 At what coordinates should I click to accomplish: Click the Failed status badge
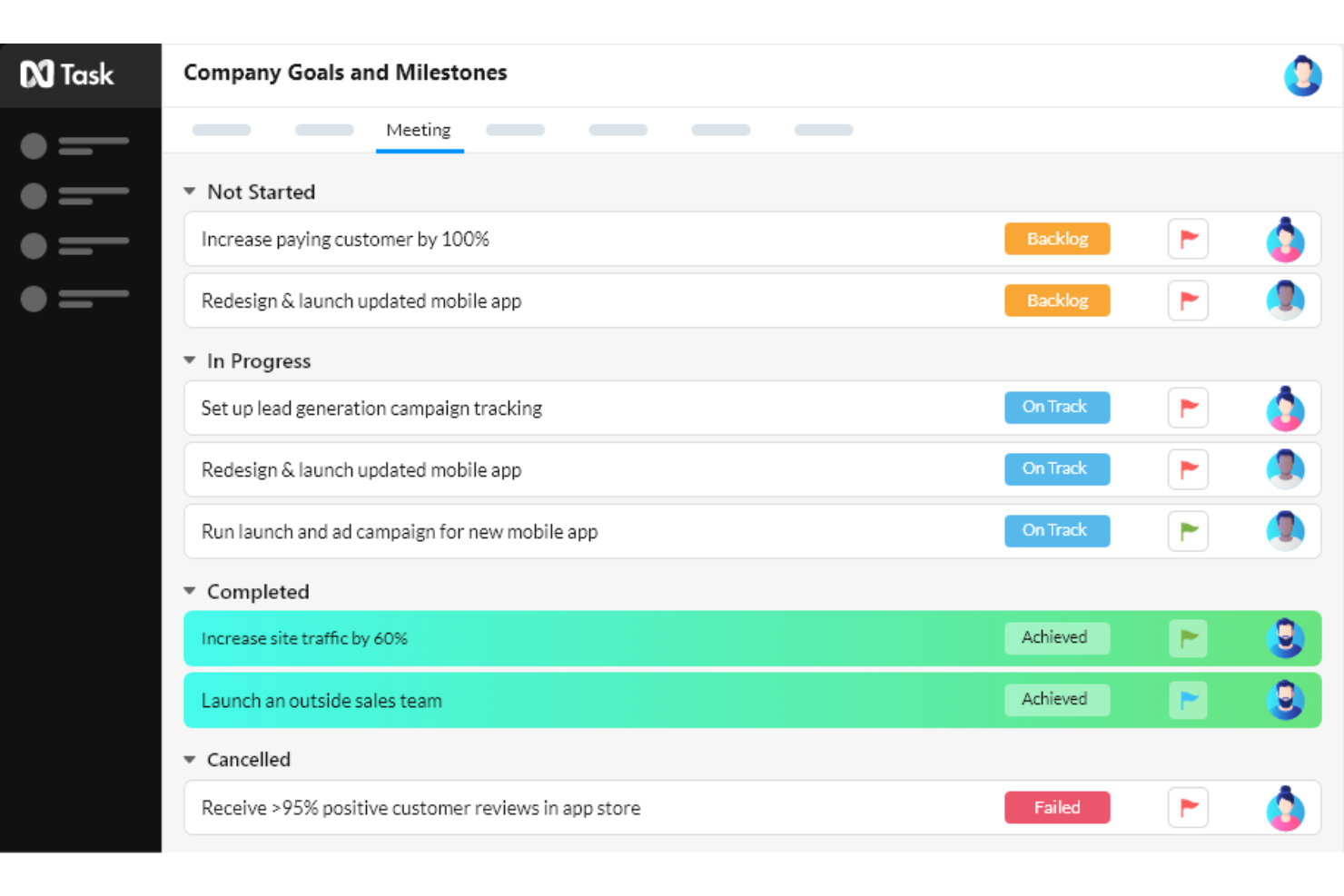1057,807
